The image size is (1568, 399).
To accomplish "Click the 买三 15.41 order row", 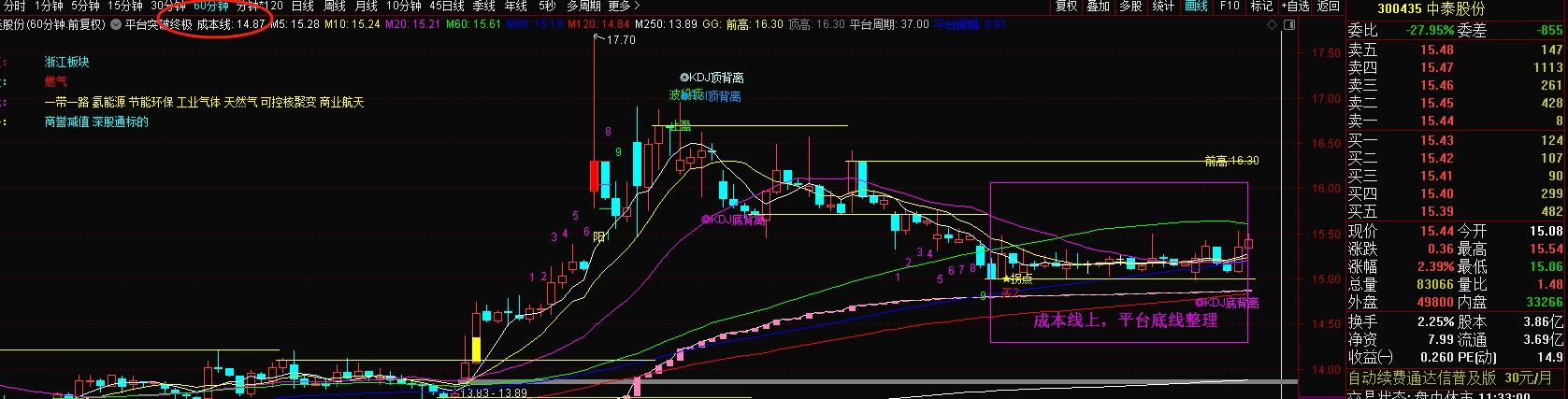I will tap(1456, 176).
